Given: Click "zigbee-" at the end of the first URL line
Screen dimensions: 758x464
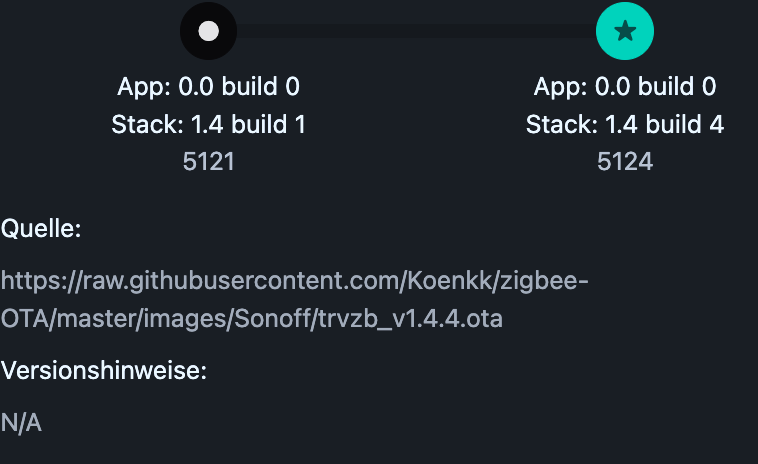Looking at the screenshot, I should [x=545, y=281].
